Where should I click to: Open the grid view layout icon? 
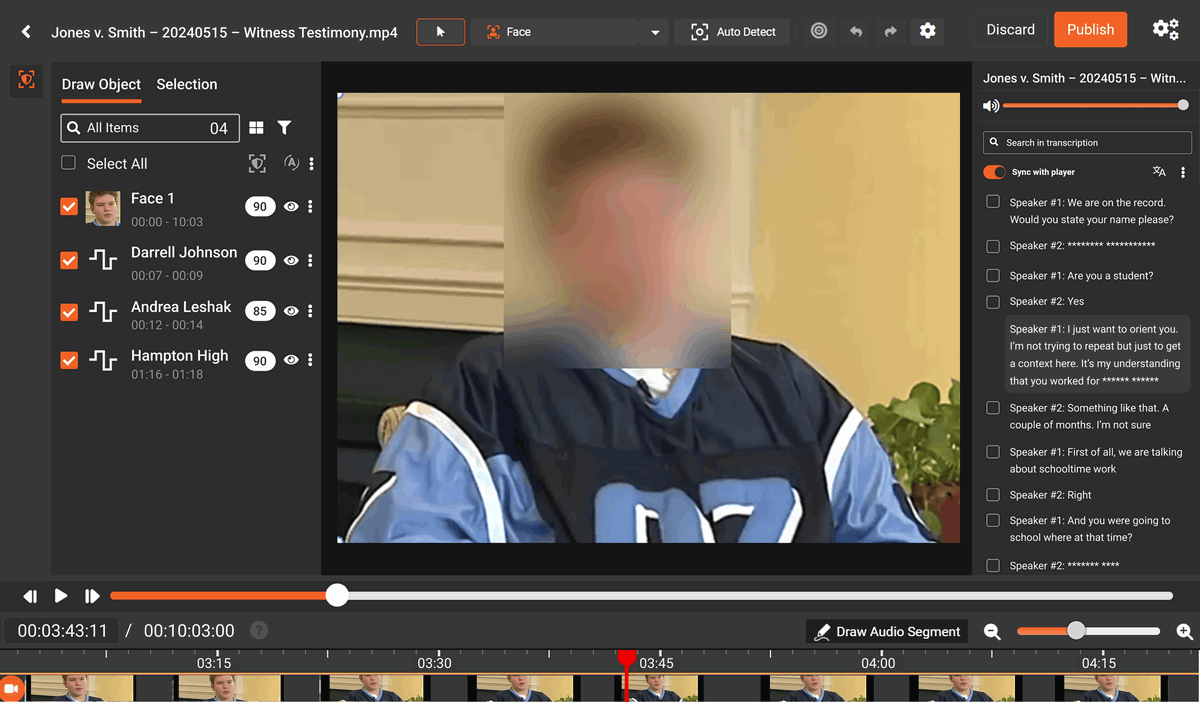click(x=257, y=128)
